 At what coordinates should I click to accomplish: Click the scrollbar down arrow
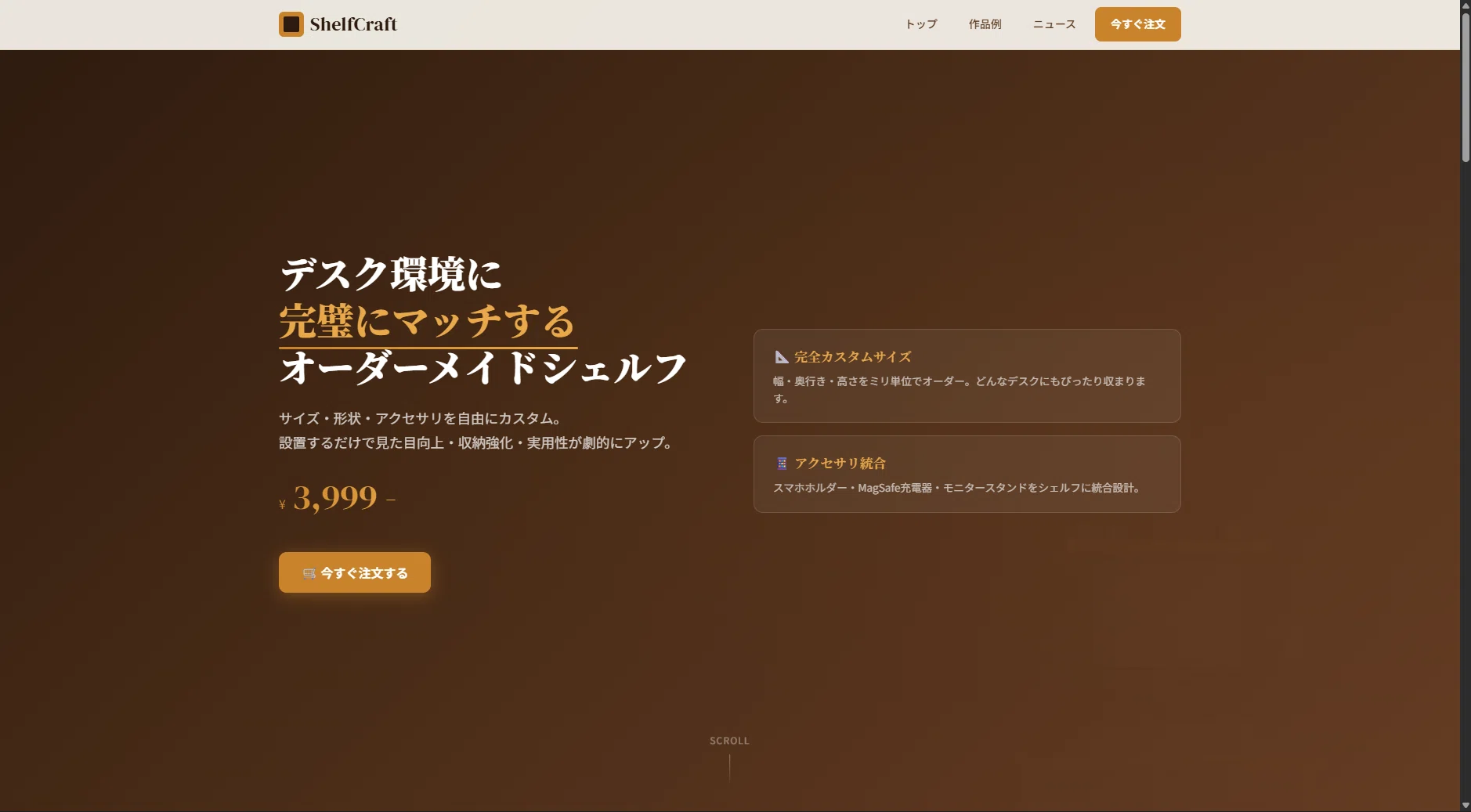(1465, 806)
